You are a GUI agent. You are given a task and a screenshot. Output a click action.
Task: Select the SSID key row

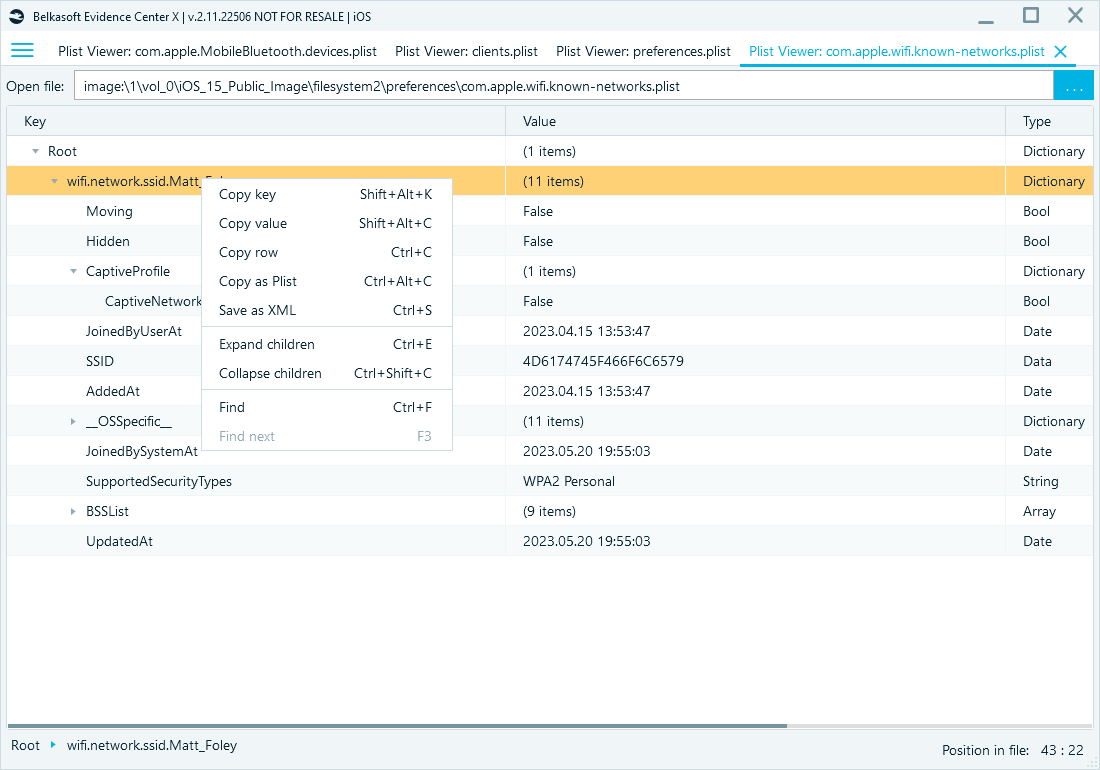pos(100,361)
